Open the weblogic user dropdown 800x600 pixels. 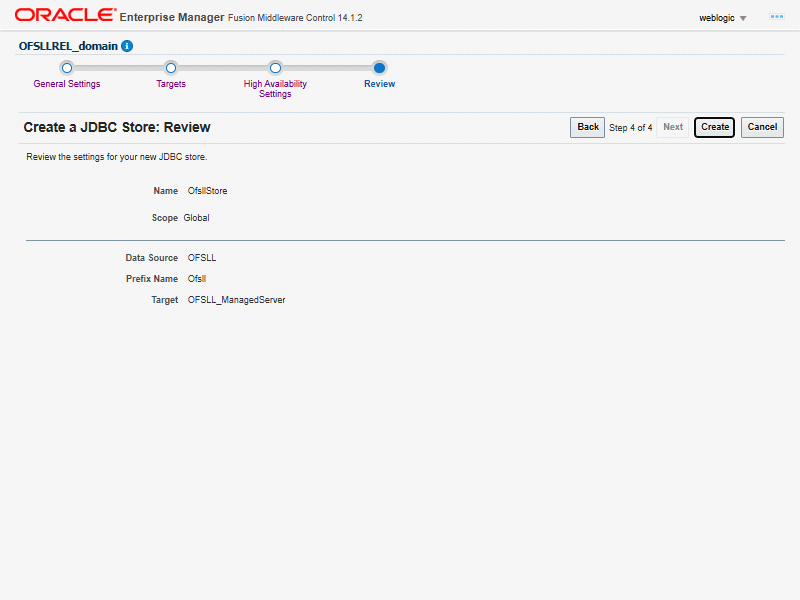point(722,18)
